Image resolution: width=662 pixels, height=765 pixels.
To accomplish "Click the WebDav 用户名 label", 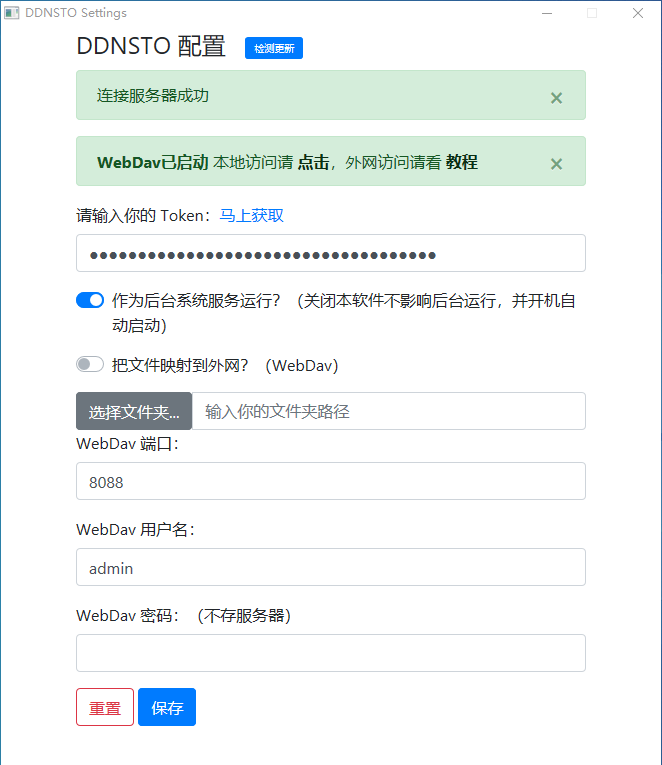I will click(136, 530).
